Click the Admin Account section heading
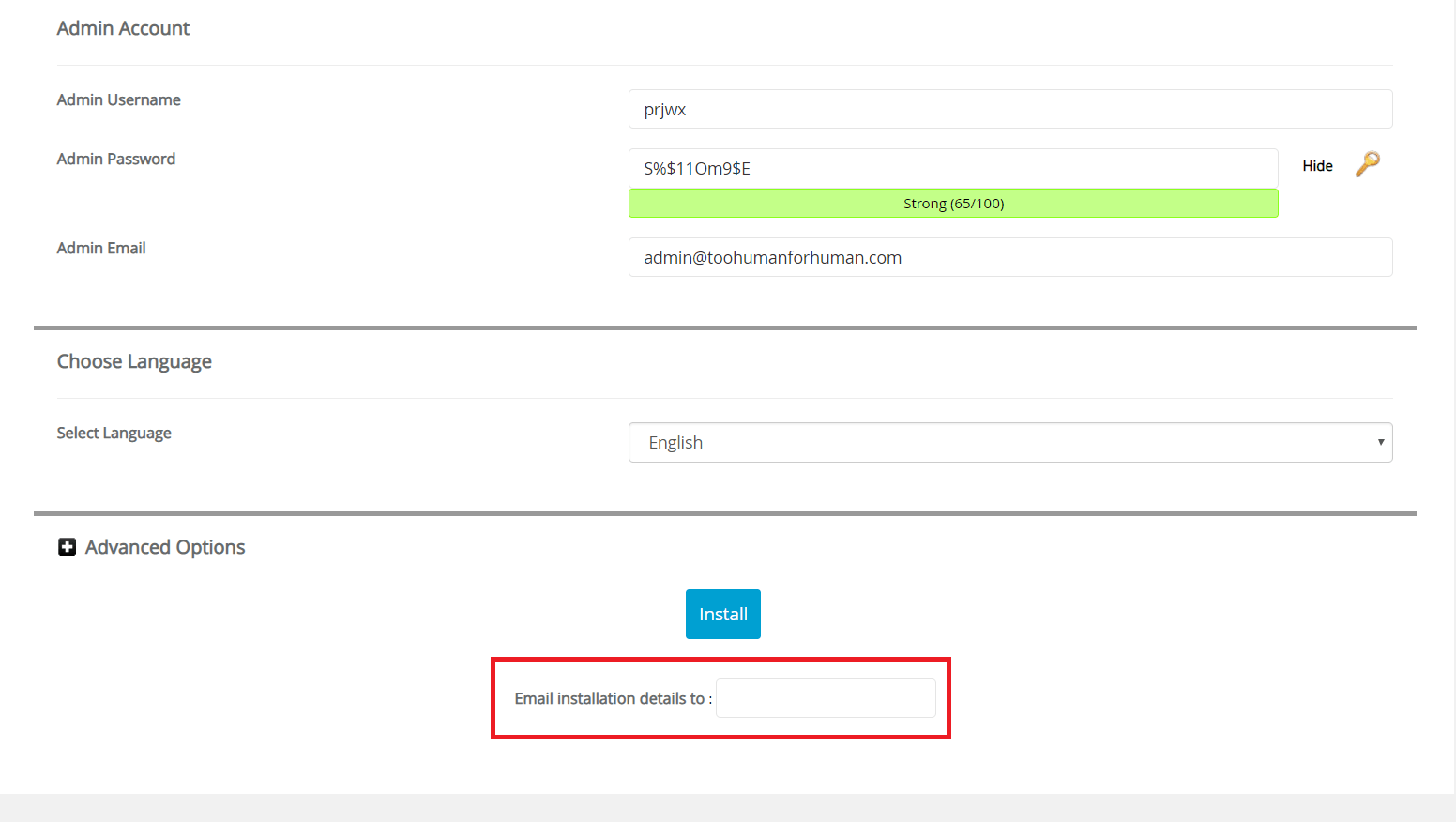 [x=123, y=29]
